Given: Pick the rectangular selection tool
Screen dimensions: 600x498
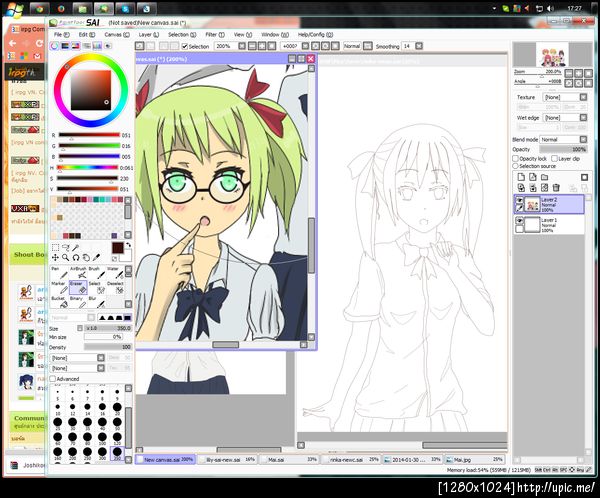Looking at the screenshot, I should [55, 248].
